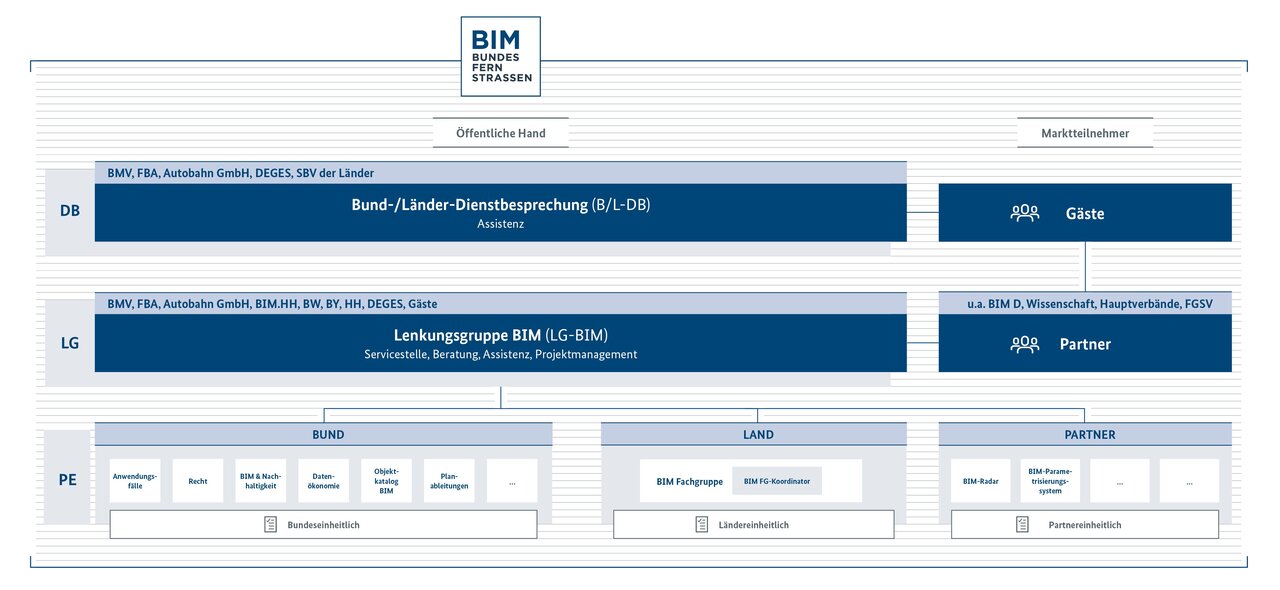The height and width of the screenshot is (590, 1280).
Task: Click the document icon in Partnereinheitlich bar
Action: pyautogui.click(x=1022, y=523)
